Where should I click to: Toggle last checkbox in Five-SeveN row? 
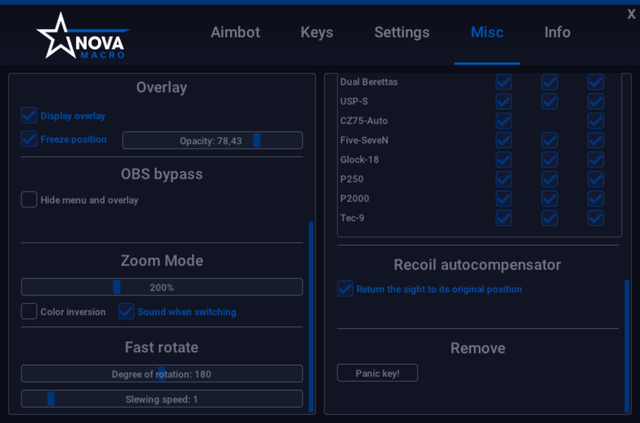pos(596,140)
